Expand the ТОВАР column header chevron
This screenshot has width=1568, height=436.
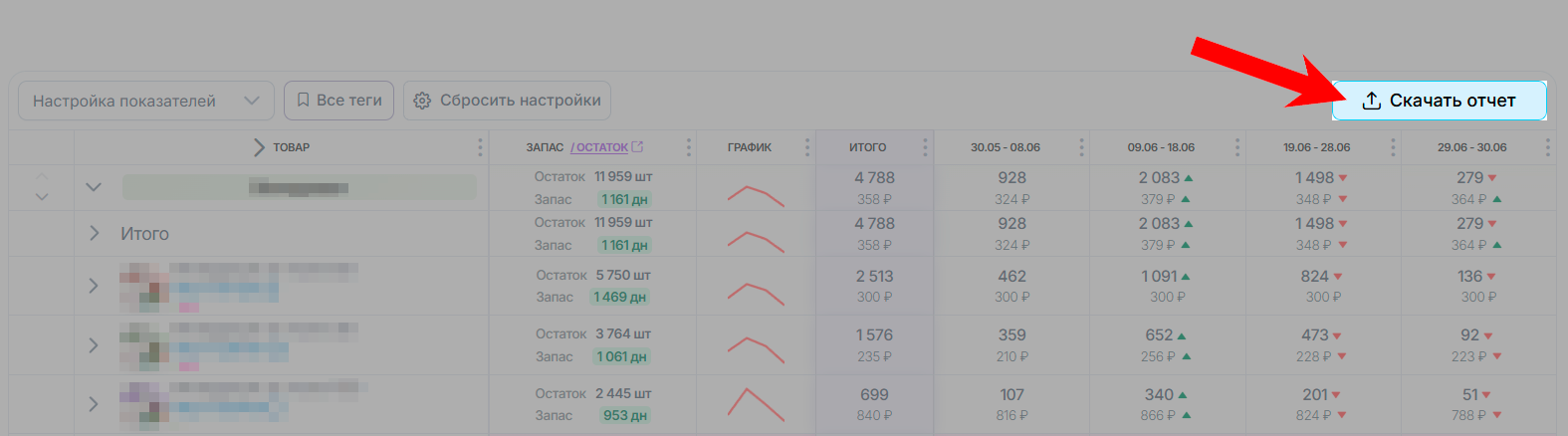click(259, 147)
